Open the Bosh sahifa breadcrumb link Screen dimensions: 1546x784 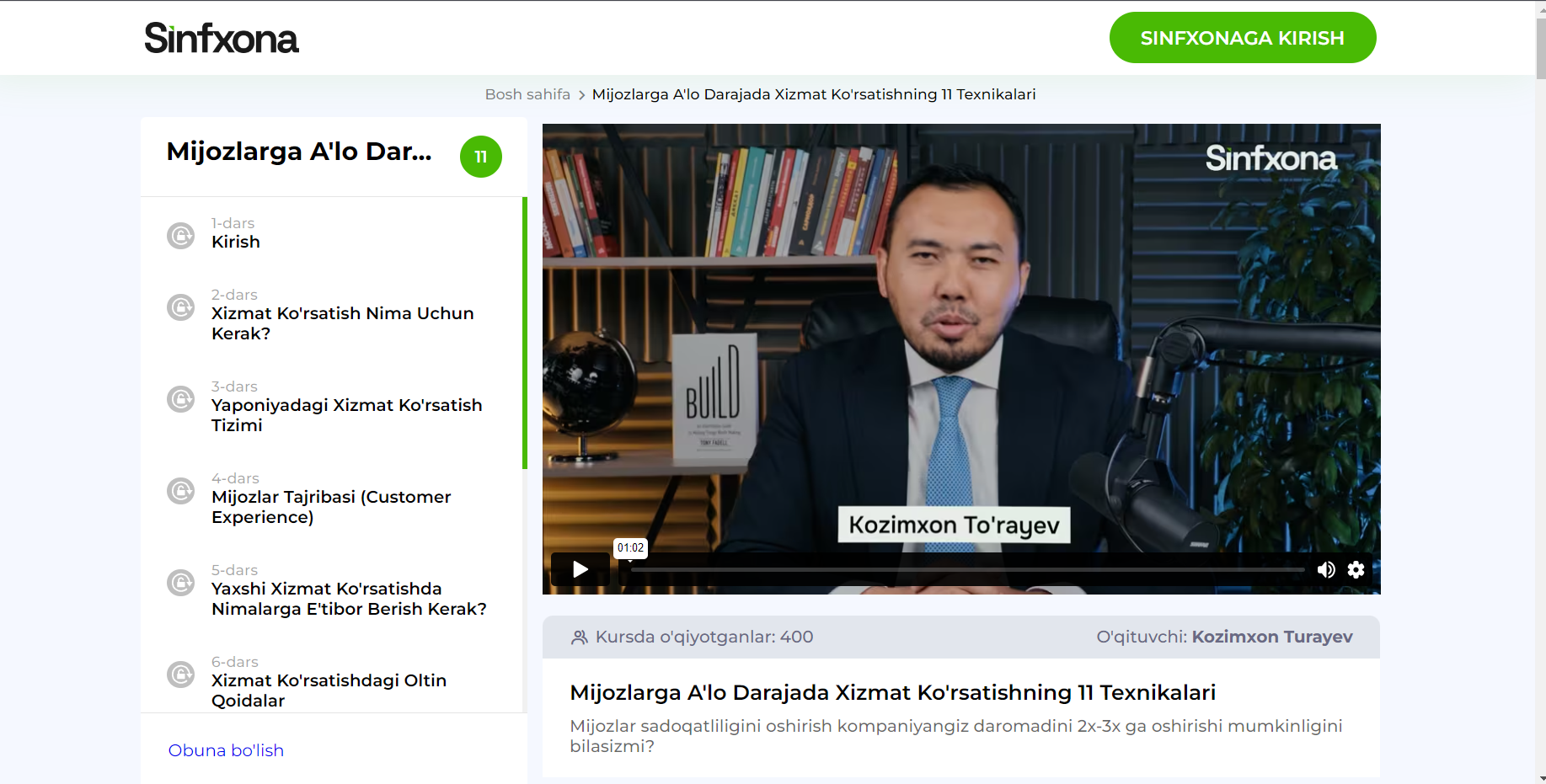point(527,94)
